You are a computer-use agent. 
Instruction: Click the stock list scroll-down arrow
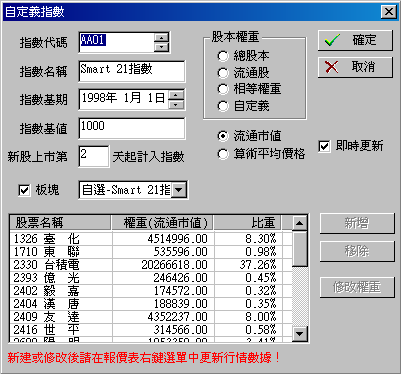coord(299,333)
